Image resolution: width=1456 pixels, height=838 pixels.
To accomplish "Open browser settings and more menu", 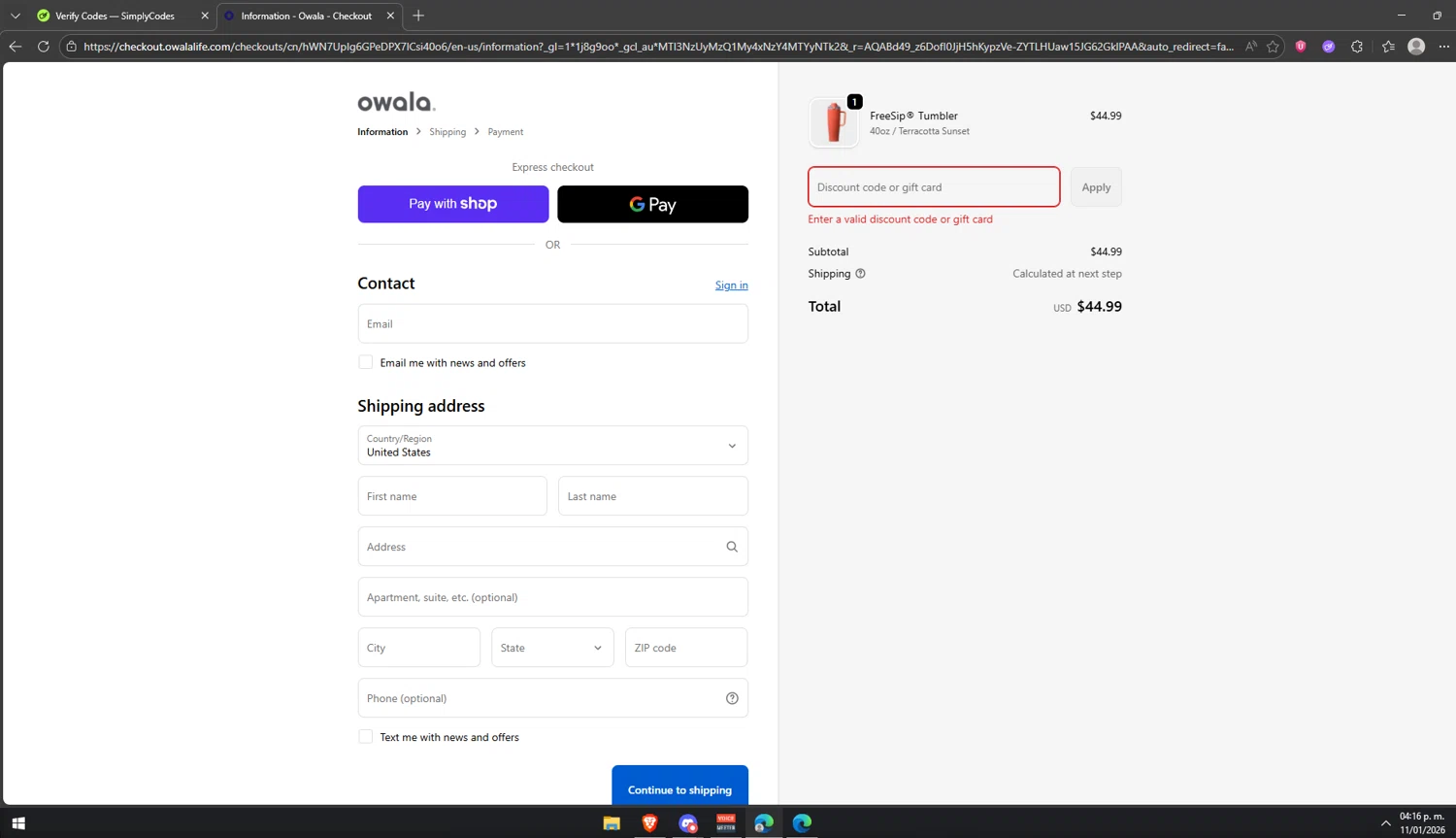I will 1443,46.
